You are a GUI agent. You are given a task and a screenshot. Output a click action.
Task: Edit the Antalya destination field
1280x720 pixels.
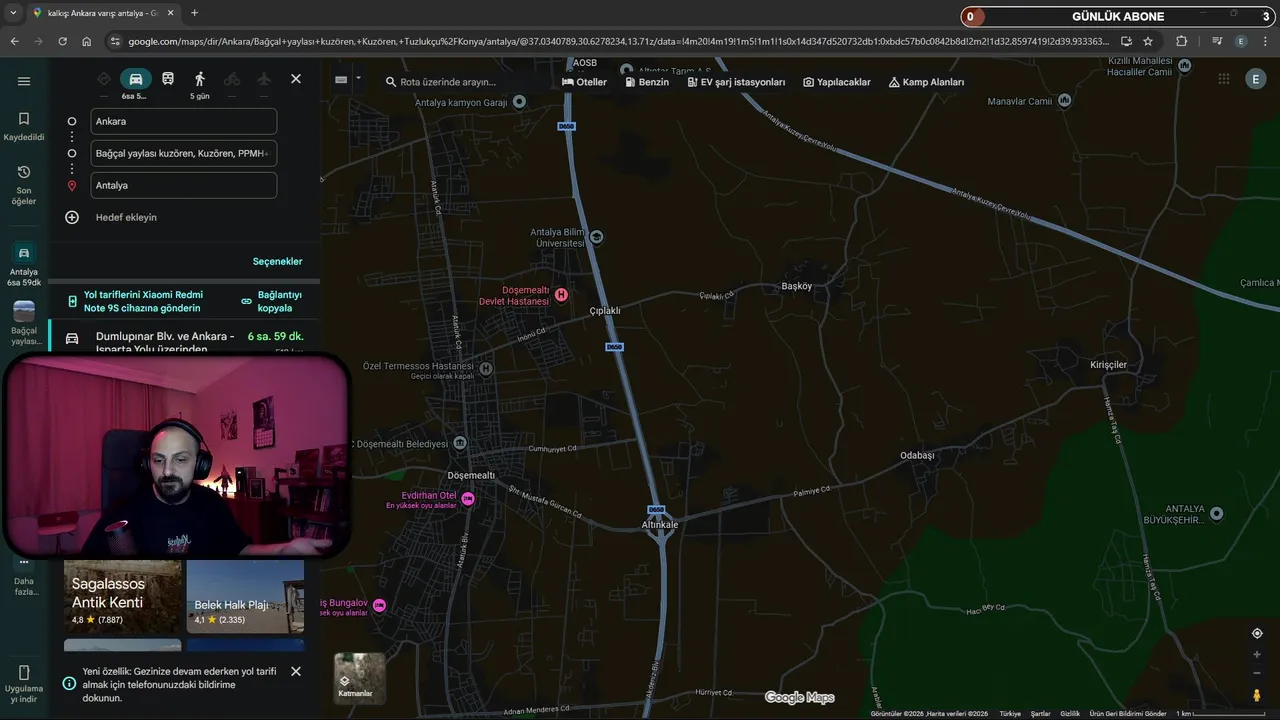tap(183, 185)
